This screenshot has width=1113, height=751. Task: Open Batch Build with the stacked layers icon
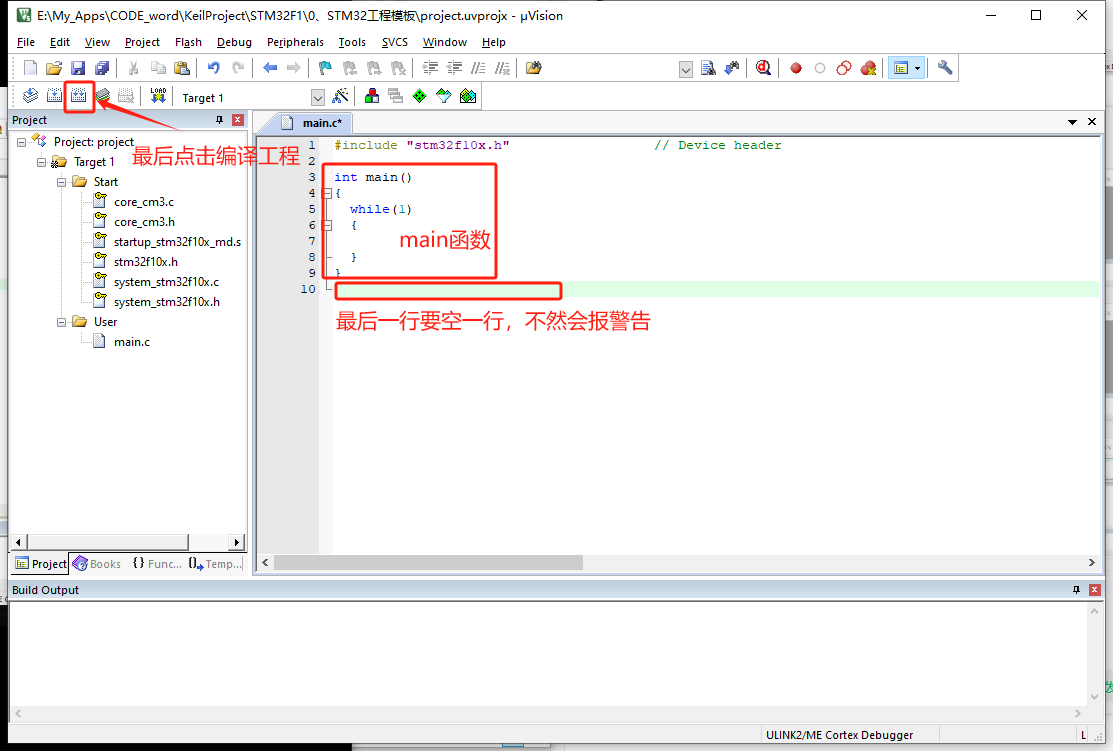103,96
